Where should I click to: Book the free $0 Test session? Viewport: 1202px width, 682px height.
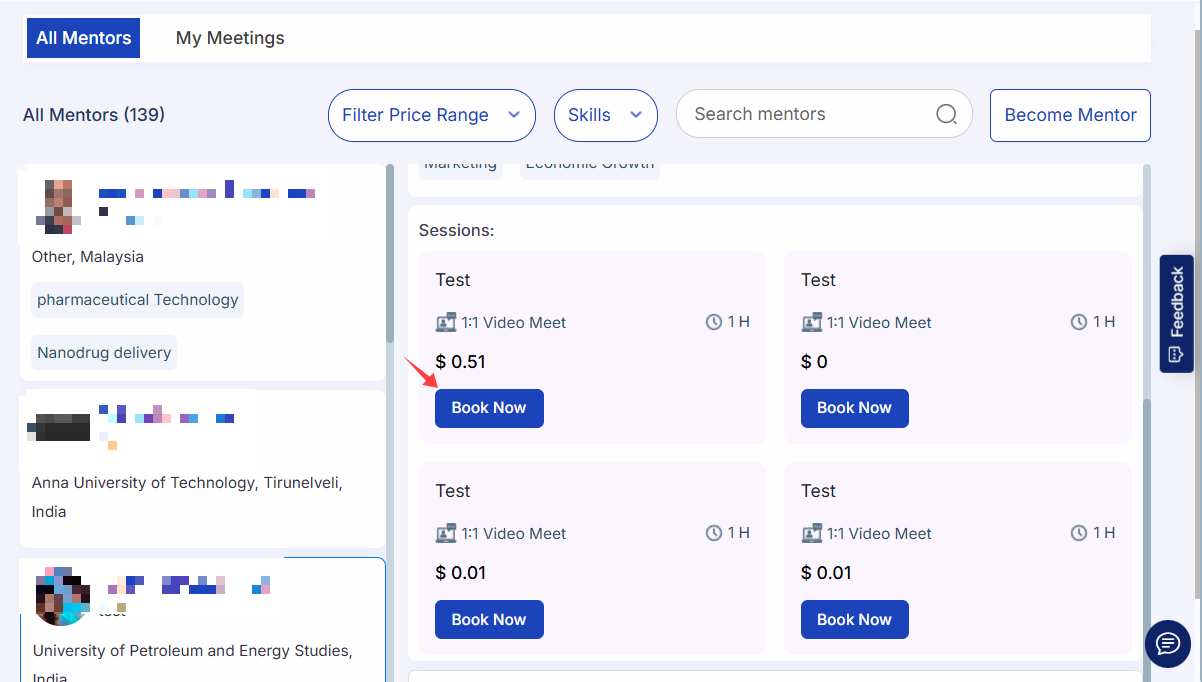coord(854,408)
